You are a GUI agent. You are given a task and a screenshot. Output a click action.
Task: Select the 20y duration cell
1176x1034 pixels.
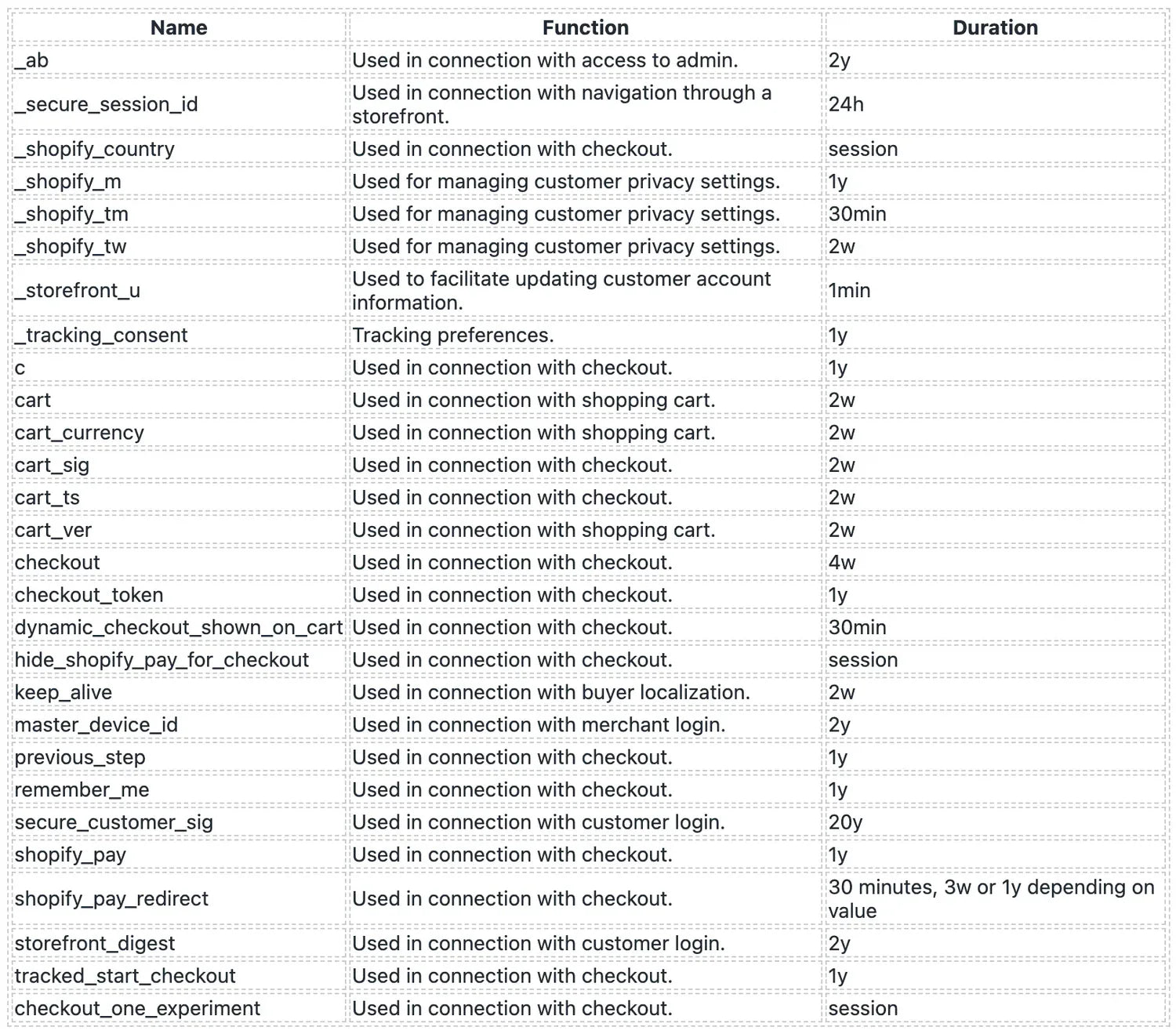(845, 822)
